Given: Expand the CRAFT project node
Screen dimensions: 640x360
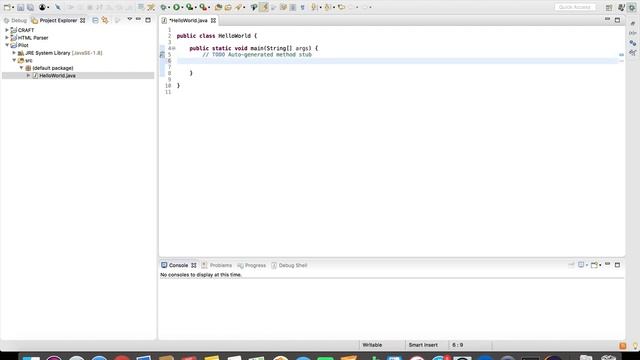Looking at the screenshot, I should (x=7, y=30).
